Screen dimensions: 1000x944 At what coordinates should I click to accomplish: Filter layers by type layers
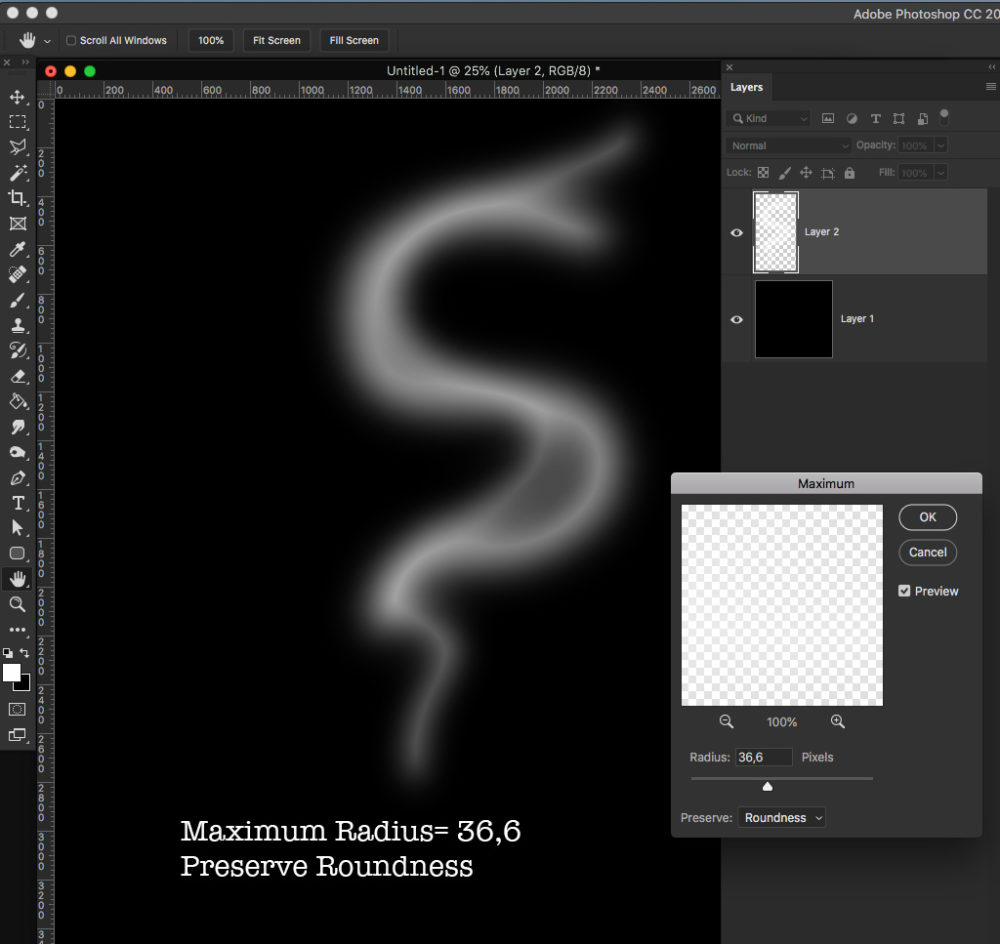tap(876, 118)
